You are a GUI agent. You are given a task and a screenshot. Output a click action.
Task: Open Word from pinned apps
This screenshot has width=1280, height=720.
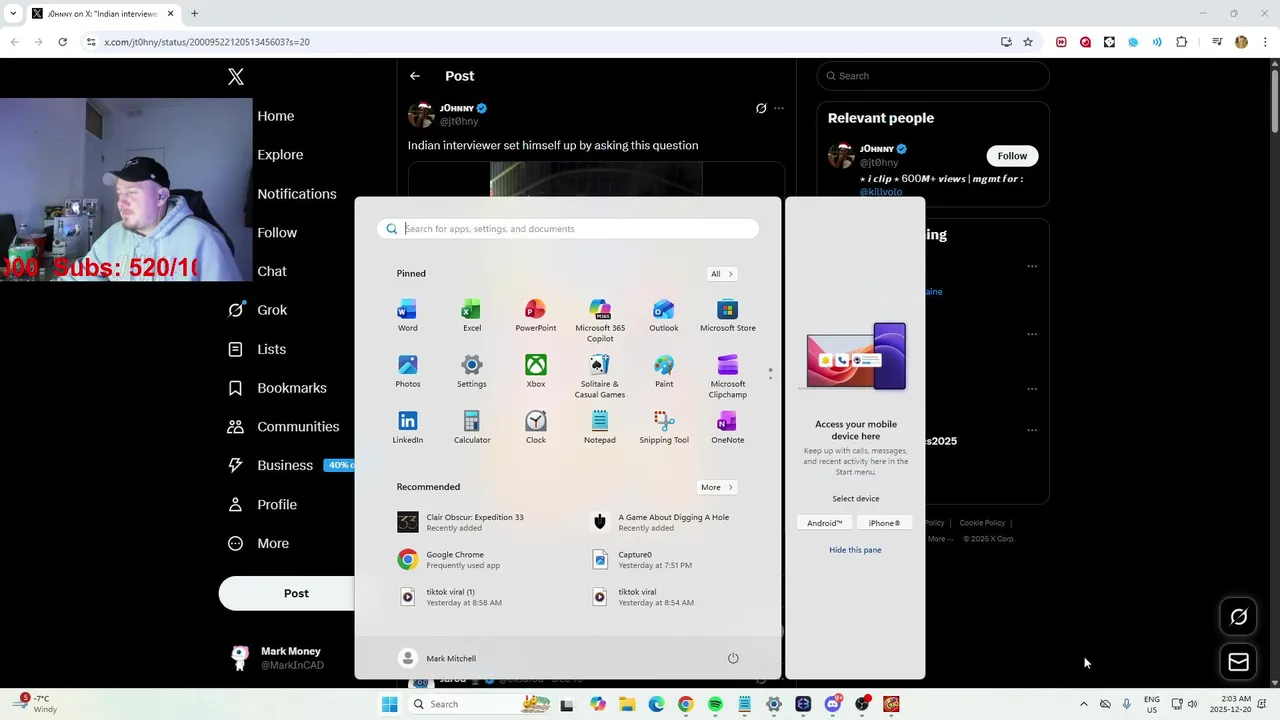408,315
